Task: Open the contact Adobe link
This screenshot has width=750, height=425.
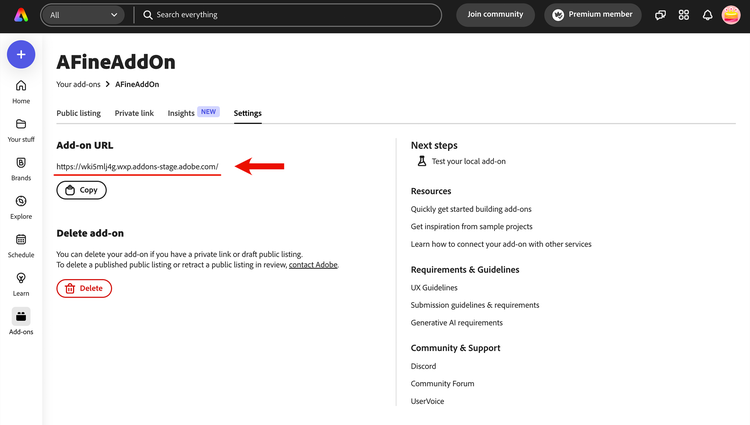Action: tap(314, 265)
